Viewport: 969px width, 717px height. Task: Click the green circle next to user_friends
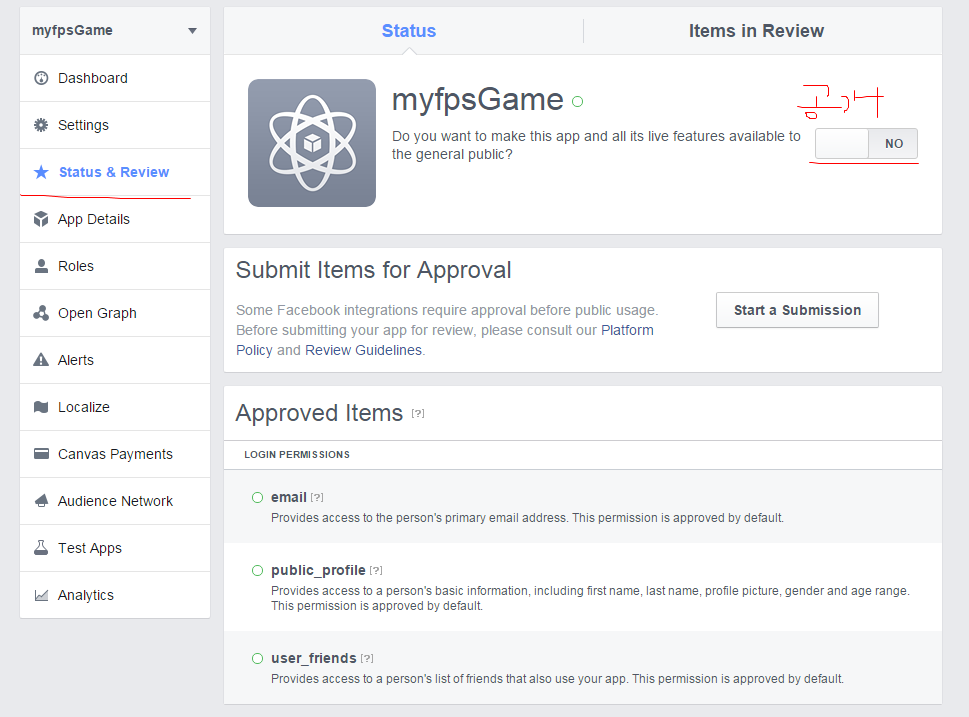tap(258, 658)
